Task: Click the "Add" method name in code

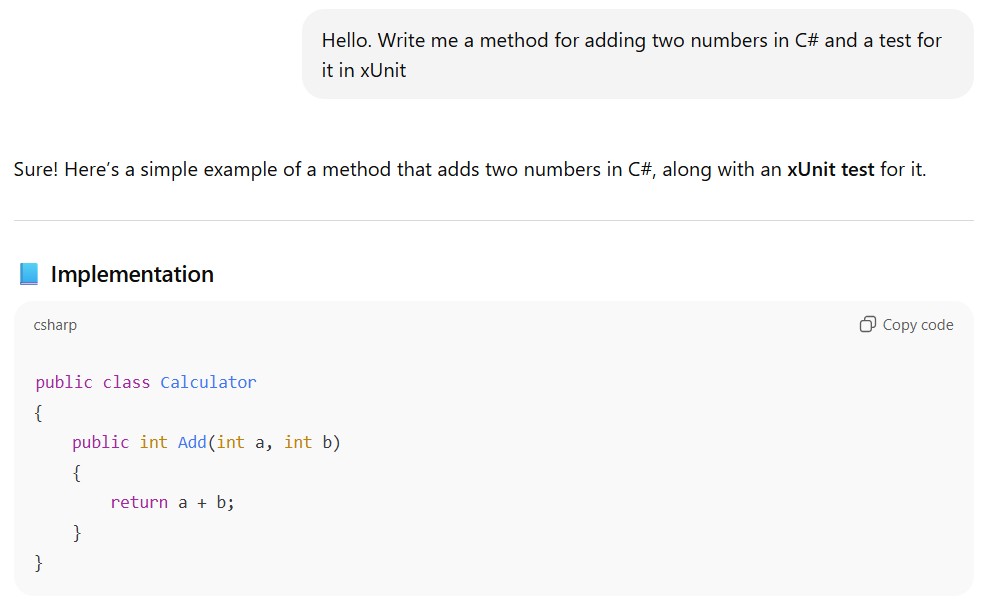Action: pos(192,442)
